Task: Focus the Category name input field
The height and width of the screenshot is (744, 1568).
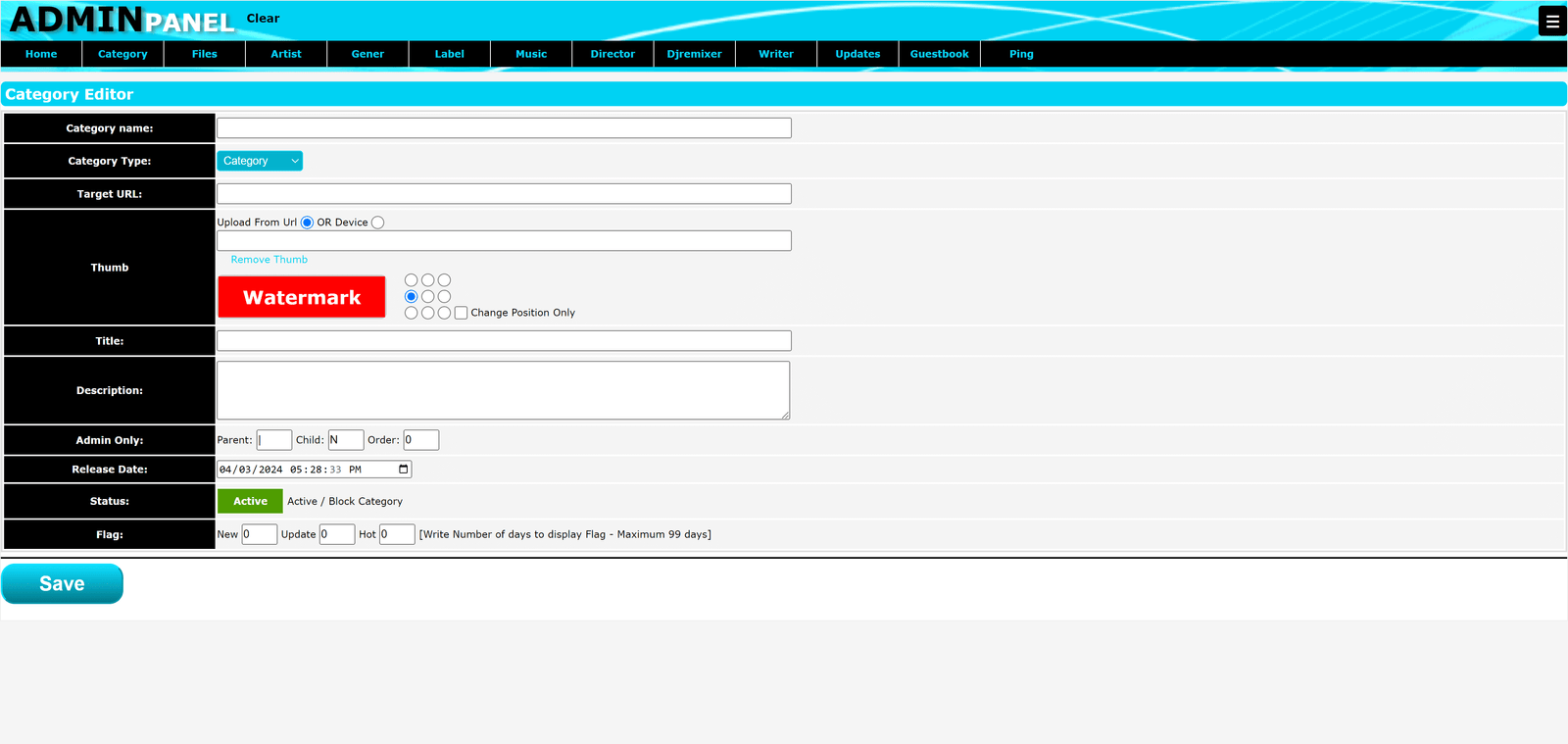Action: pos(504,128)
